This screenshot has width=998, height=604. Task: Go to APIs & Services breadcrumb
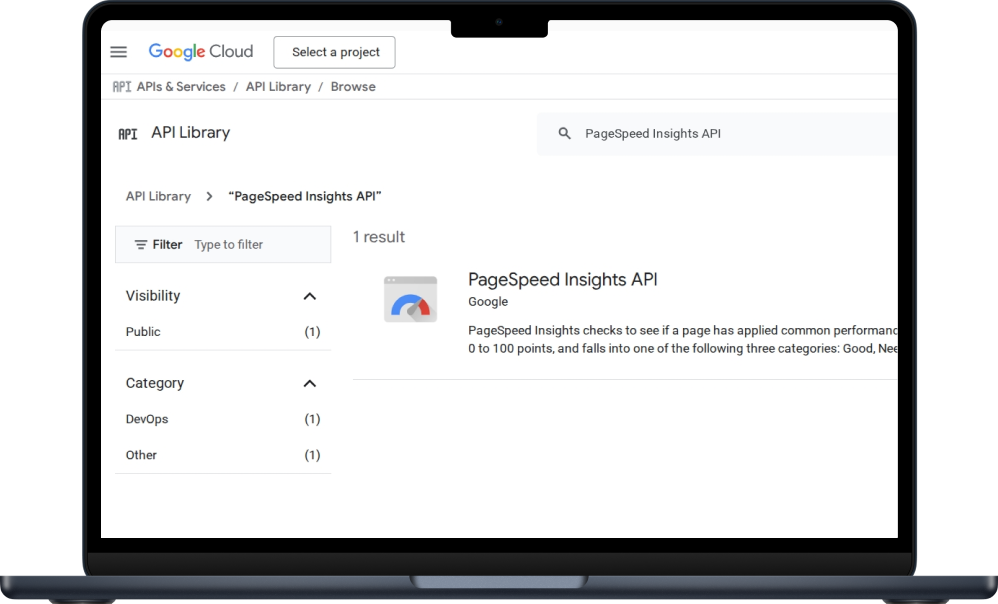pyautogui.click(x=181, y=87)
